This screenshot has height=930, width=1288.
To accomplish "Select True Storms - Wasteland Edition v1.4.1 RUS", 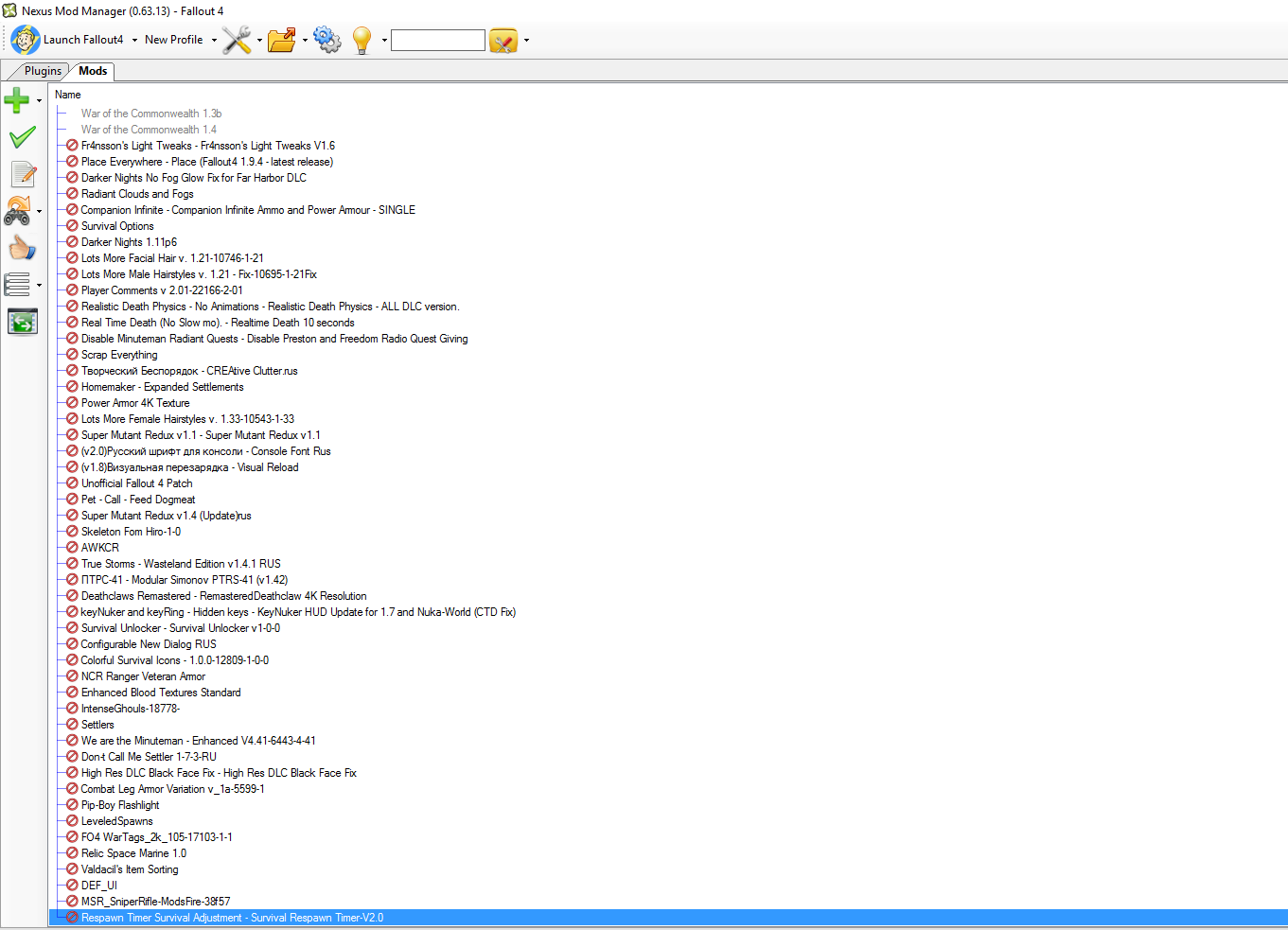I will coord(181,564).
